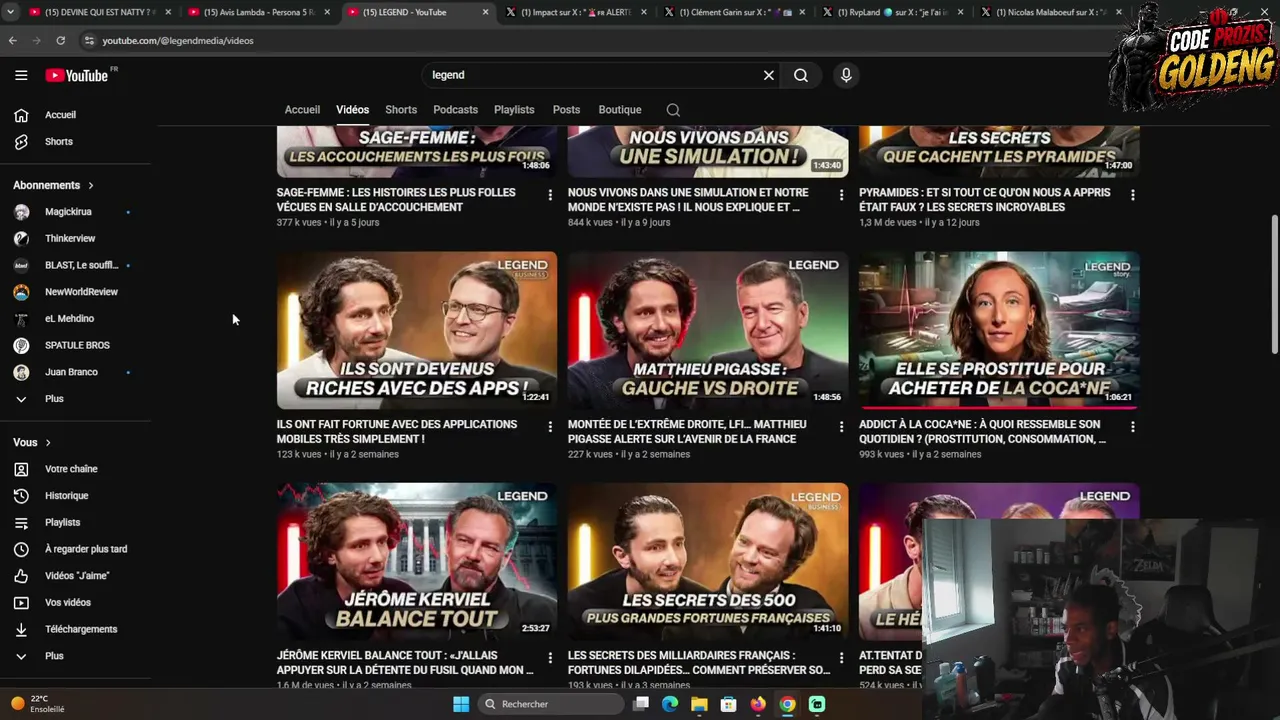Open options for Jérôme Kerviel video
Viewport: 1280px width, 720px height.
click(550, 658)
